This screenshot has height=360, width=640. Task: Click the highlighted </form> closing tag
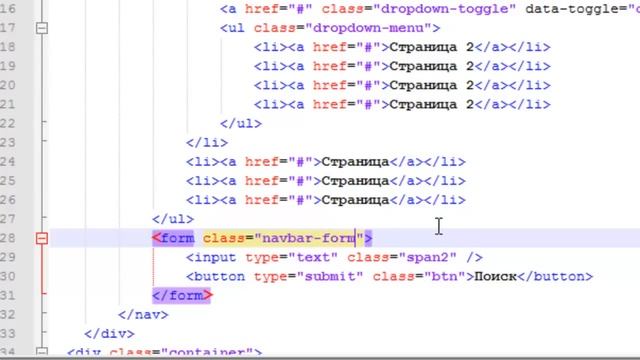[182, 296]
